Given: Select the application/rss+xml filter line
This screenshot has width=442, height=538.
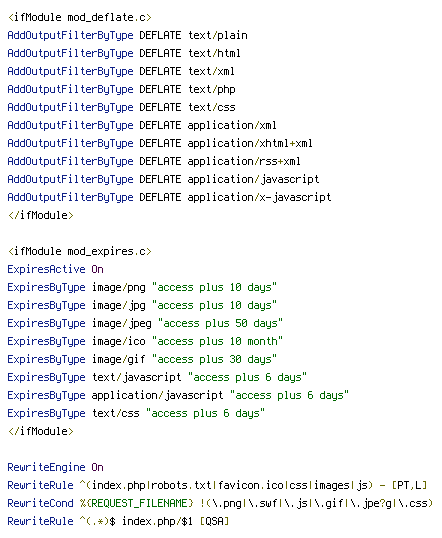Looking at the screenshot, I should (x=154, y=161).
